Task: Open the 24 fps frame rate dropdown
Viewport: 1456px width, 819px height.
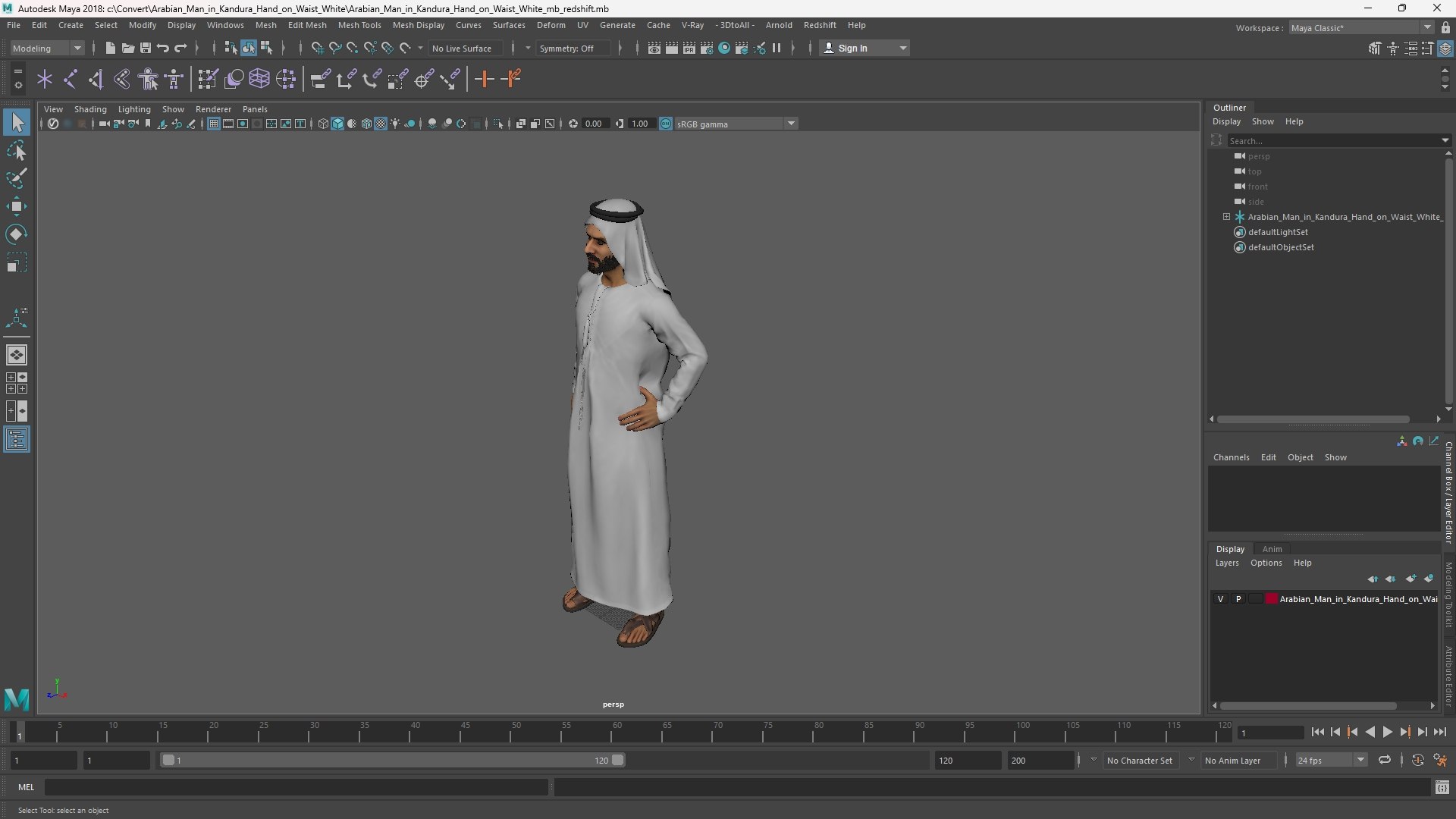Action: 1331,760
